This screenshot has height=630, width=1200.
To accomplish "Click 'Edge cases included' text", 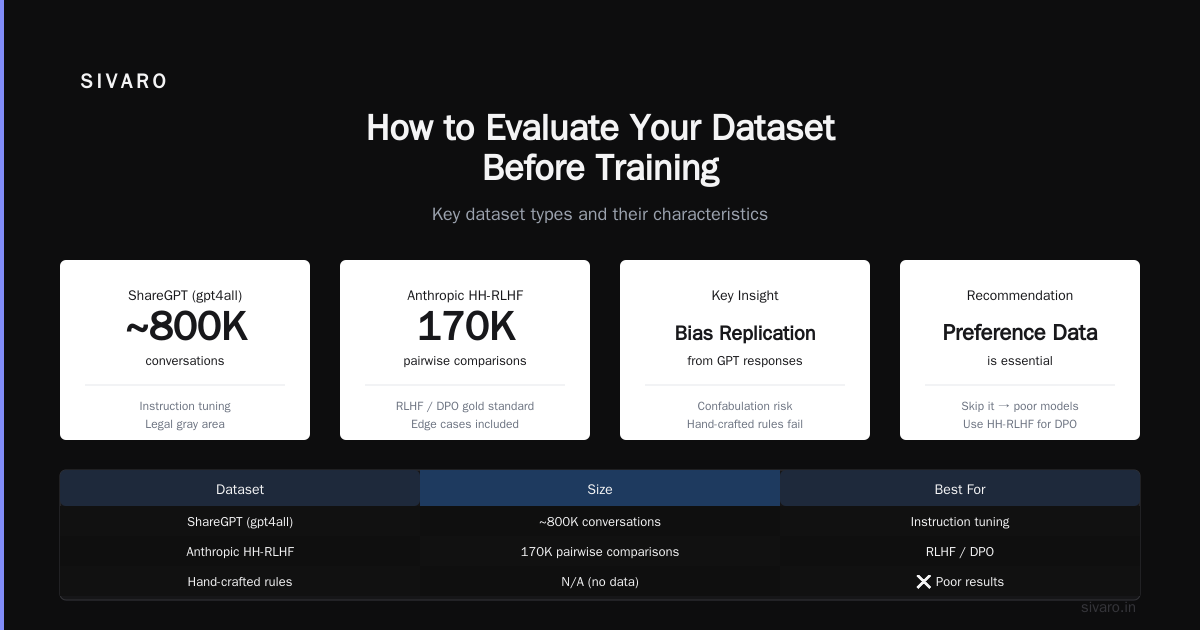I will pos(465,424).
